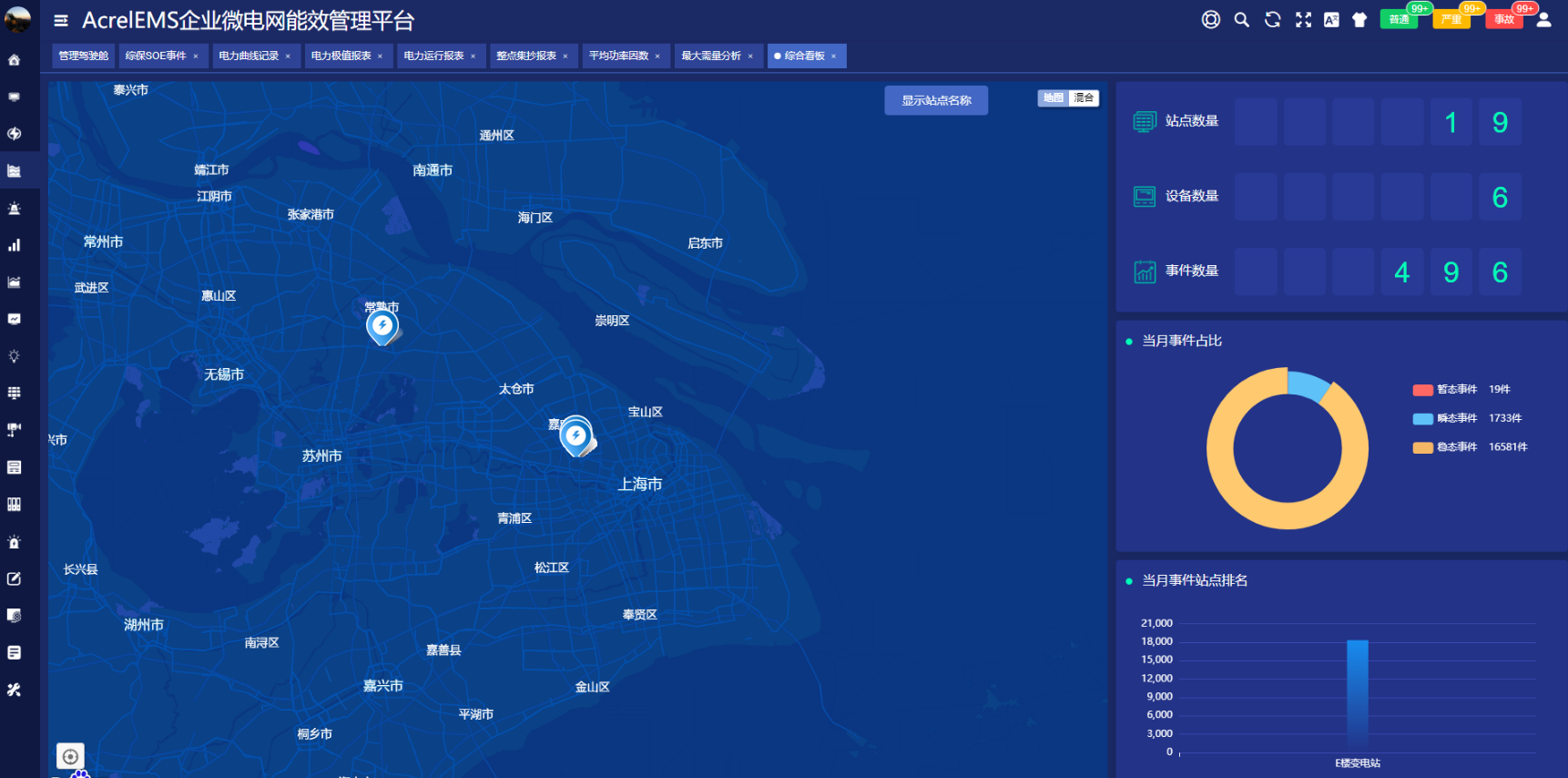Open the red 事故 alarm badge
The height and width of the screenshot is (778, 1568).
click(1503, 19)
